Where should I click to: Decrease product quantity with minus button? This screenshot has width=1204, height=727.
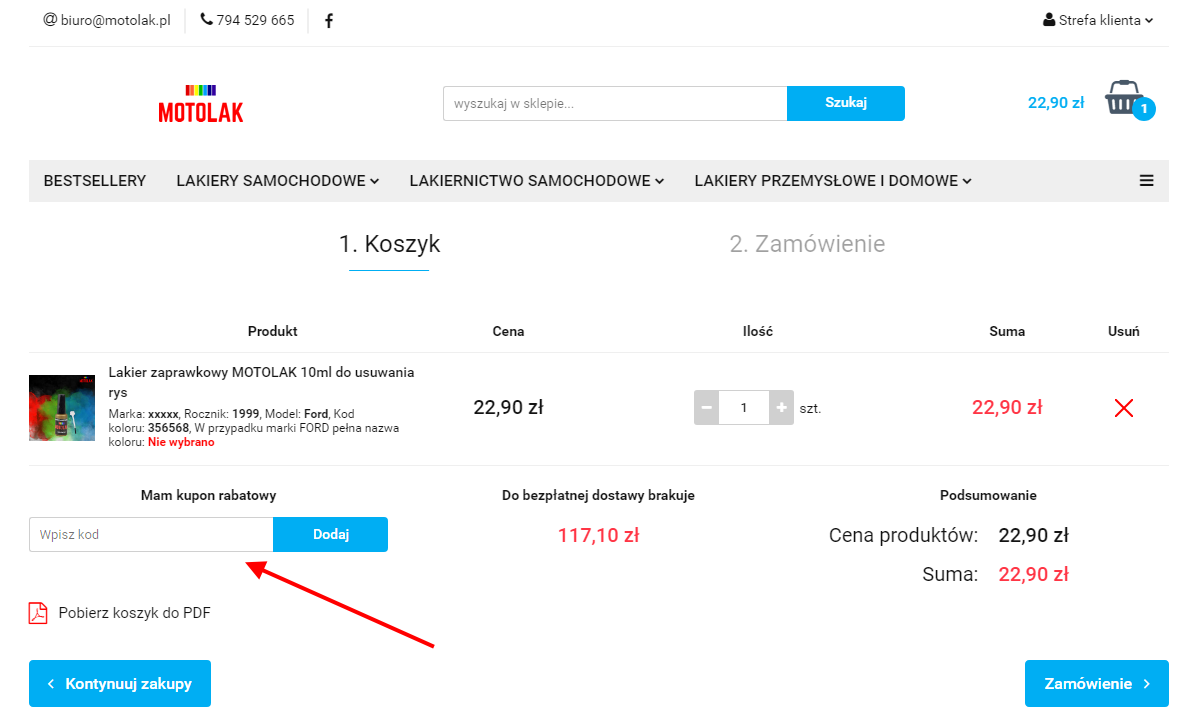[707, 408]
